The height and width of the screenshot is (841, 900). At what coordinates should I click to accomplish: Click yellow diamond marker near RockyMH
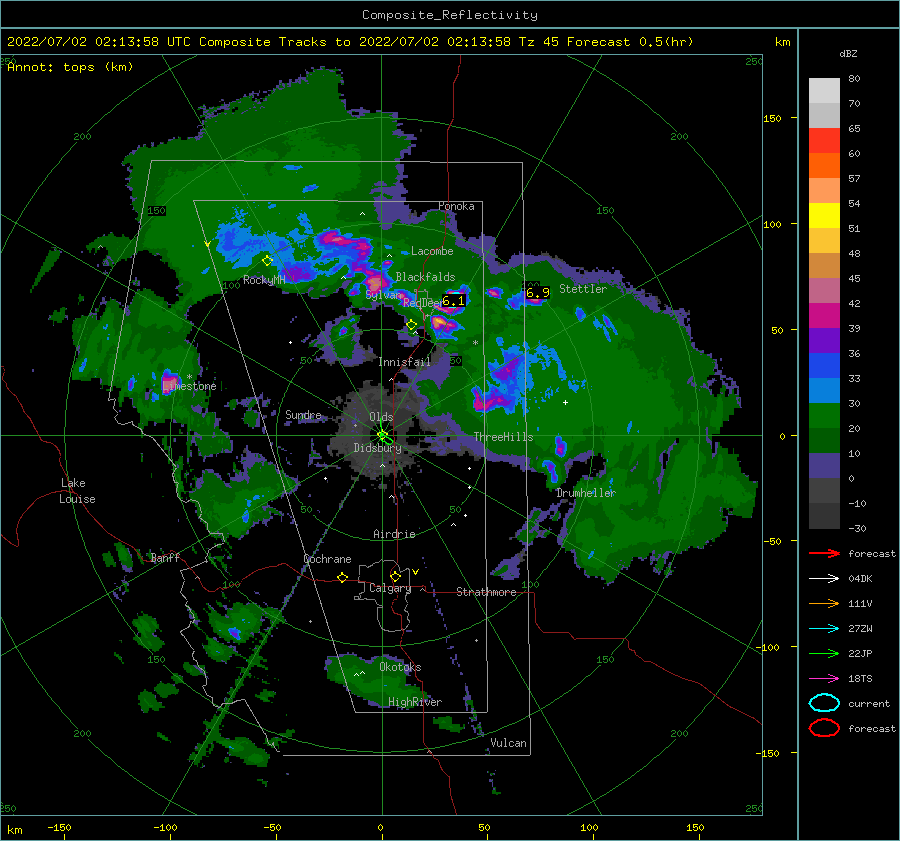(267, 261)
